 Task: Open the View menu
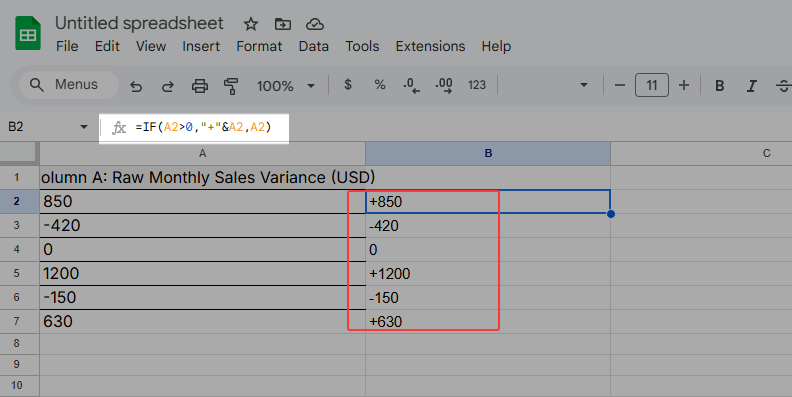[x=151, y=46]
